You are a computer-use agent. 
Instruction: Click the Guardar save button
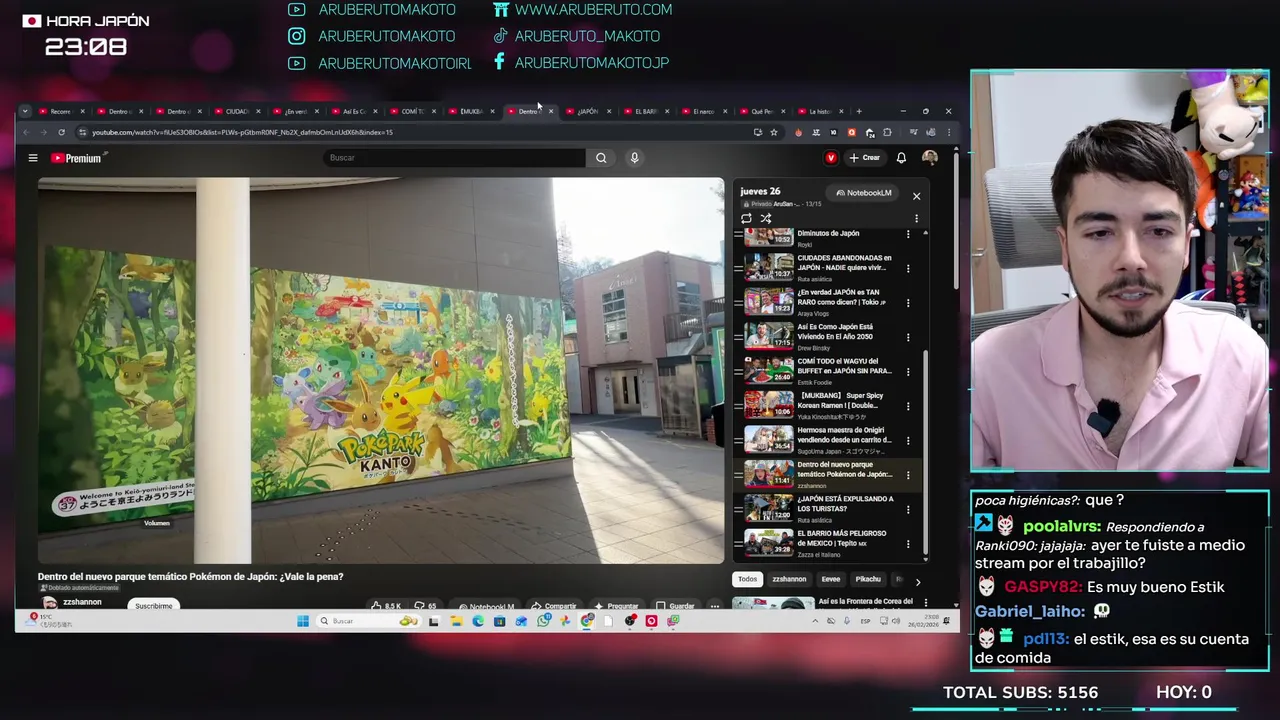[x=676, y=606]
